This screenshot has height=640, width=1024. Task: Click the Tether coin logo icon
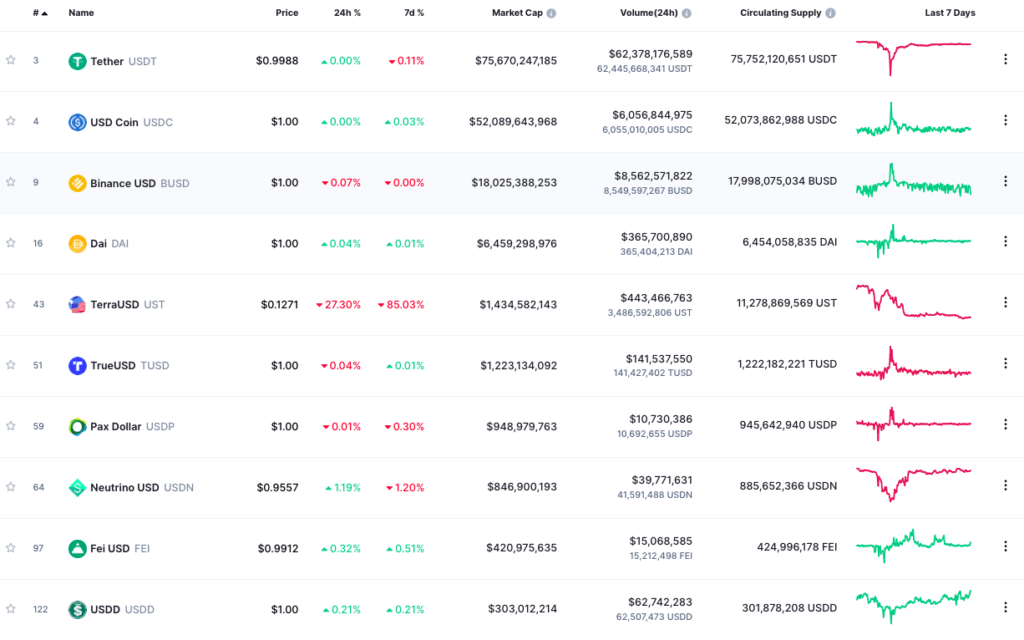click(x=77, y=61)
